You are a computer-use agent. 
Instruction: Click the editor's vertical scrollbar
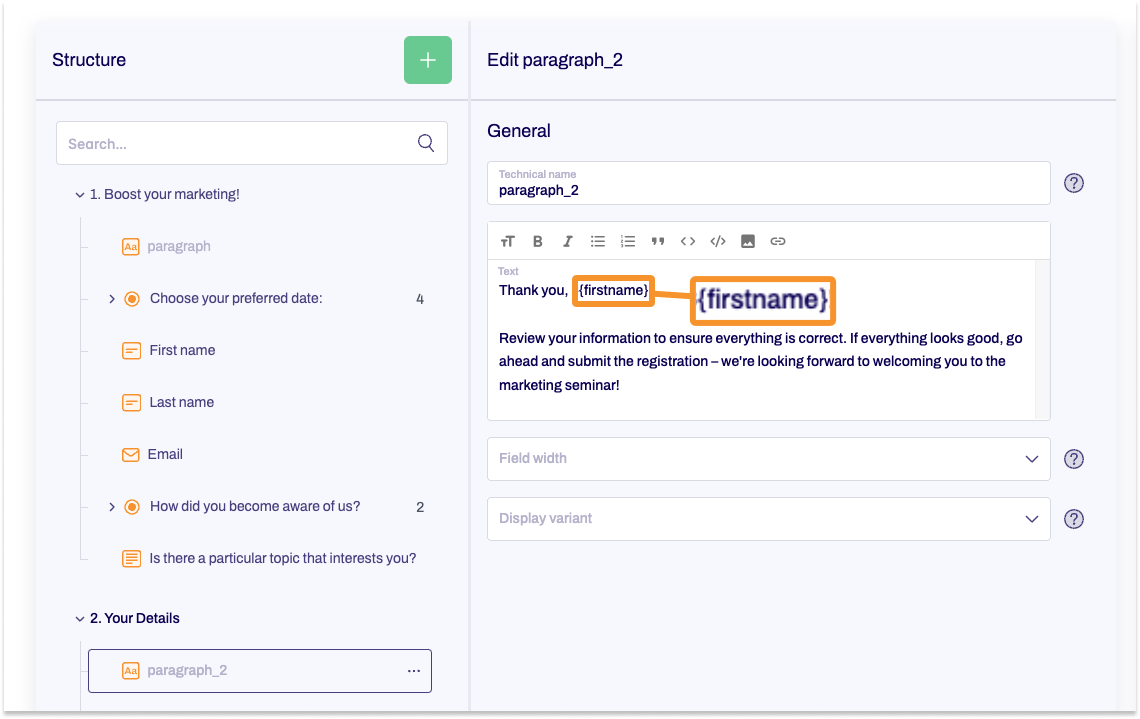pyautogui.click(x=1043, y=340)
